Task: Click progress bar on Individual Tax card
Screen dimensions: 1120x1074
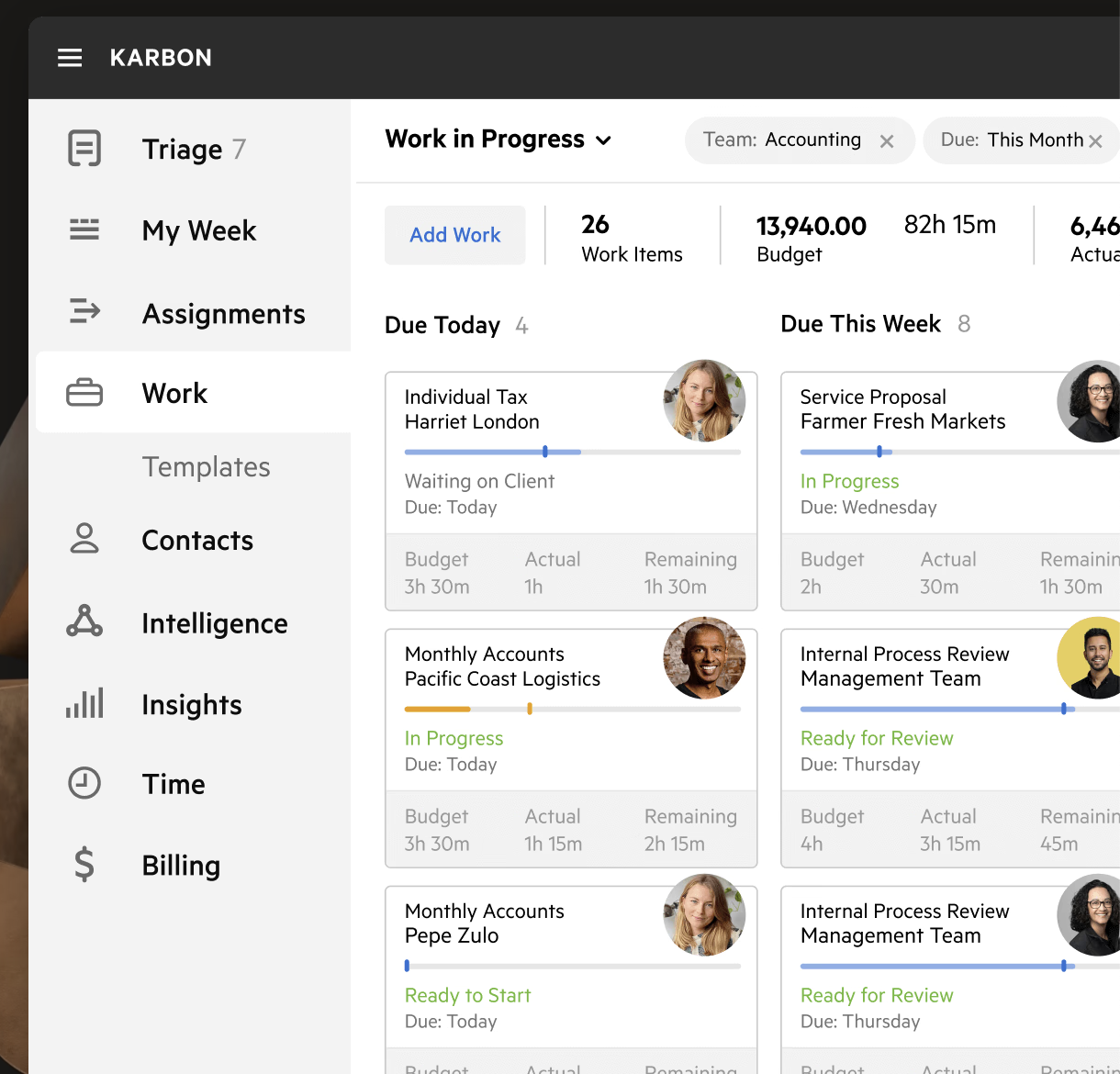Action: click(573, 452)
